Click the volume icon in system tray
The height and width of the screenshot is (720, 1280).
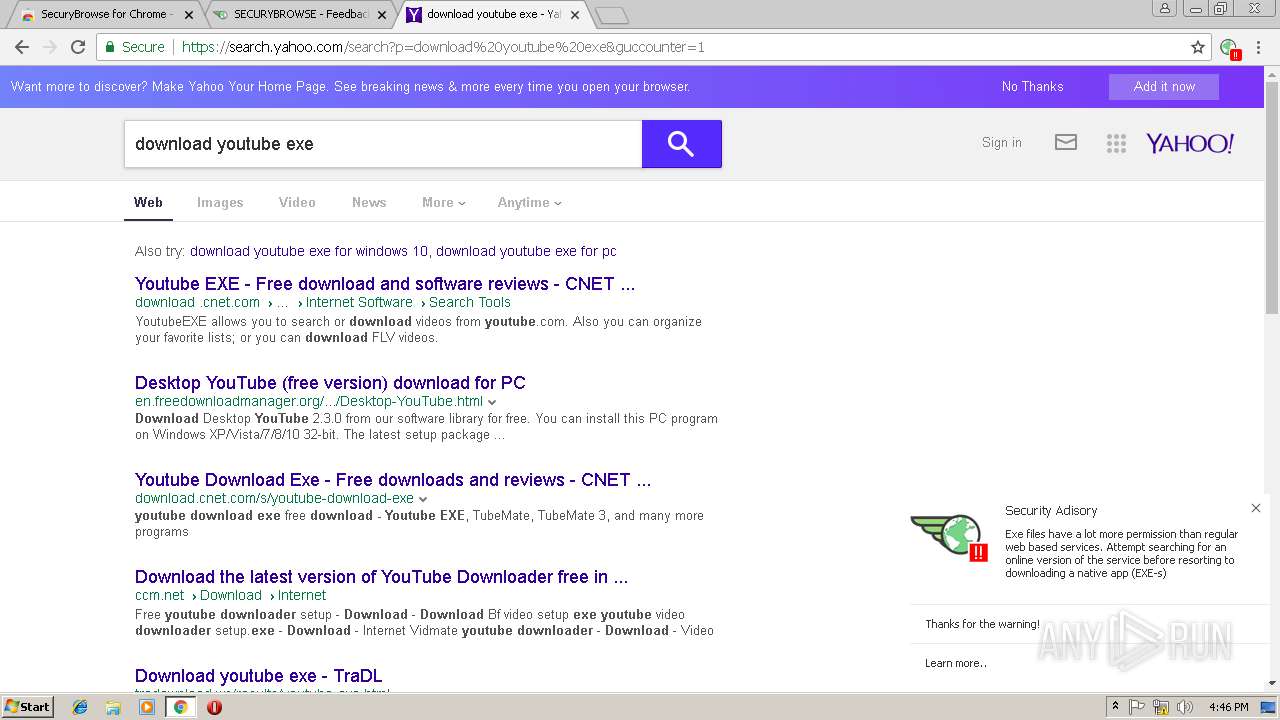point(1185,707)
